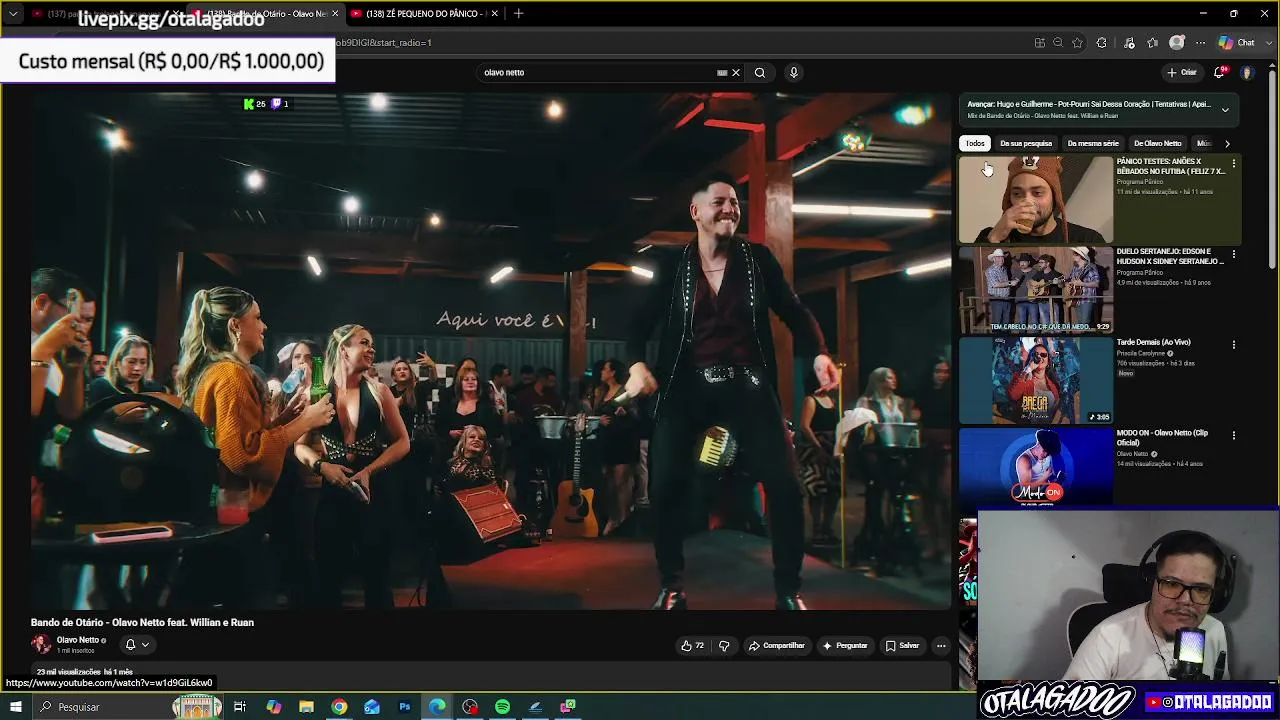This screenshot has height=720, width=1280.
Task: Open Google Chrome from the taskbar
Action: 339,707
